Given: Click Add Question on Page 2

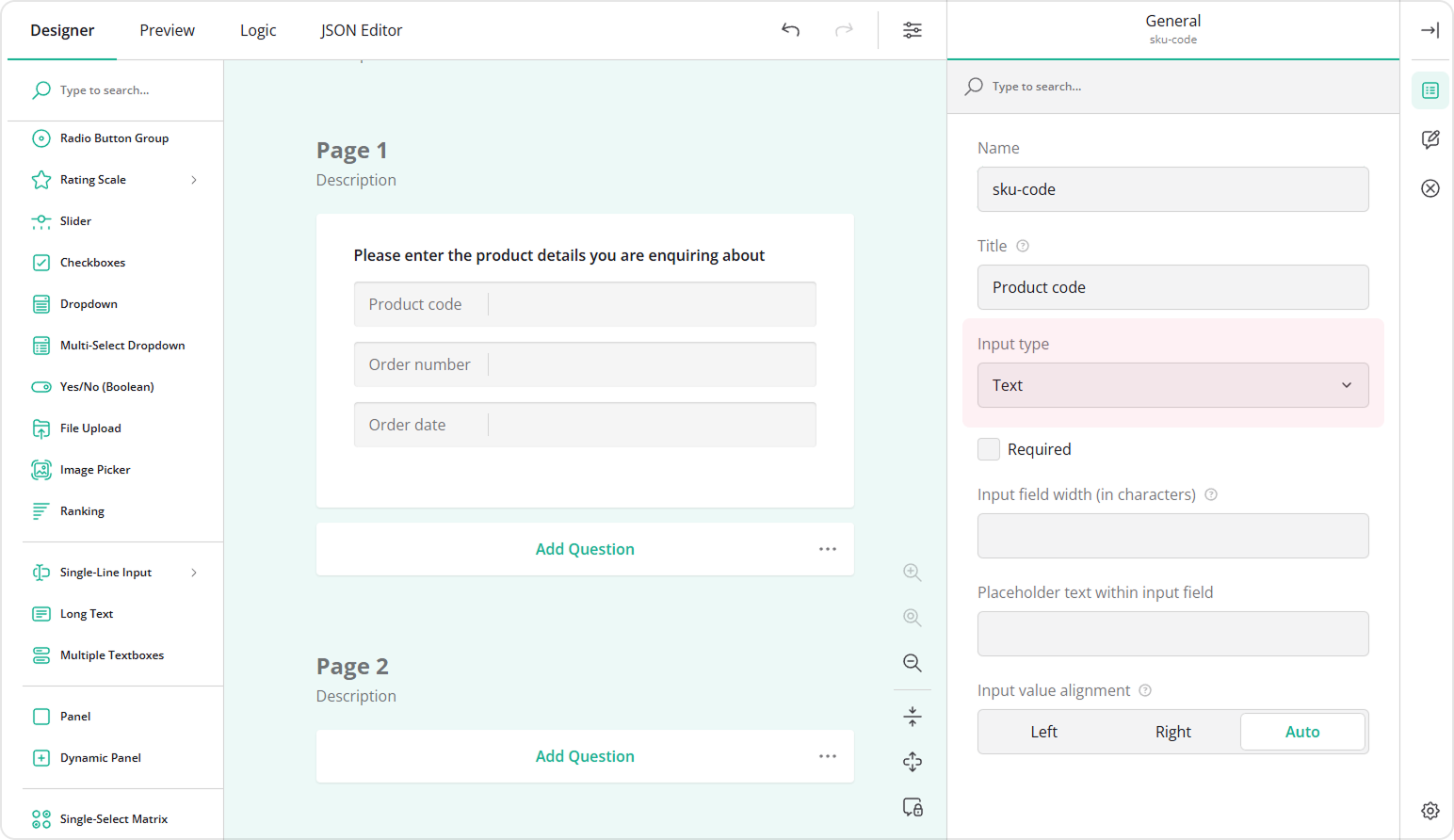Looking at the screenshot, I should click(584, 756).
